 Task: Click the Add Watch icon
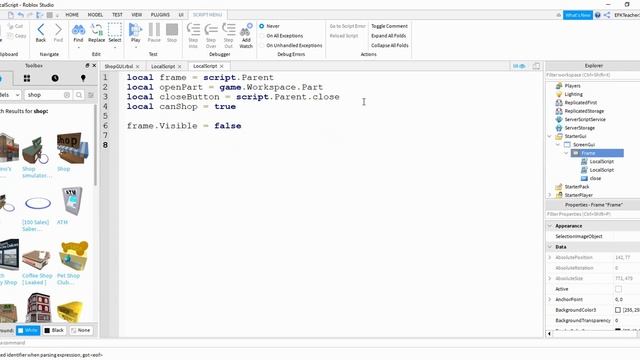[246, 29]
